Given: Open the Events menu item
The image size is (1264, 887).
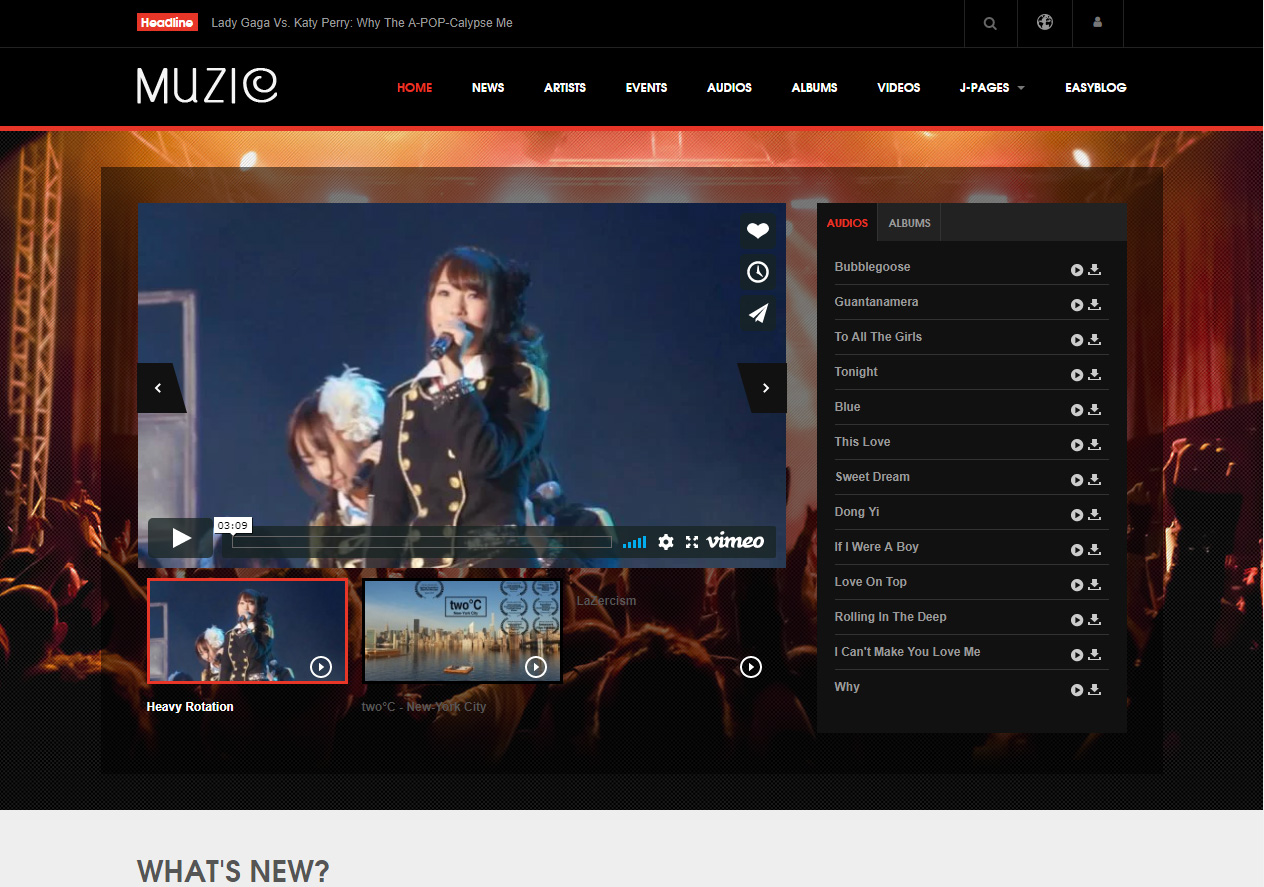Looking at the screenshot, I should pyautogui.click(x=646, y=88).
